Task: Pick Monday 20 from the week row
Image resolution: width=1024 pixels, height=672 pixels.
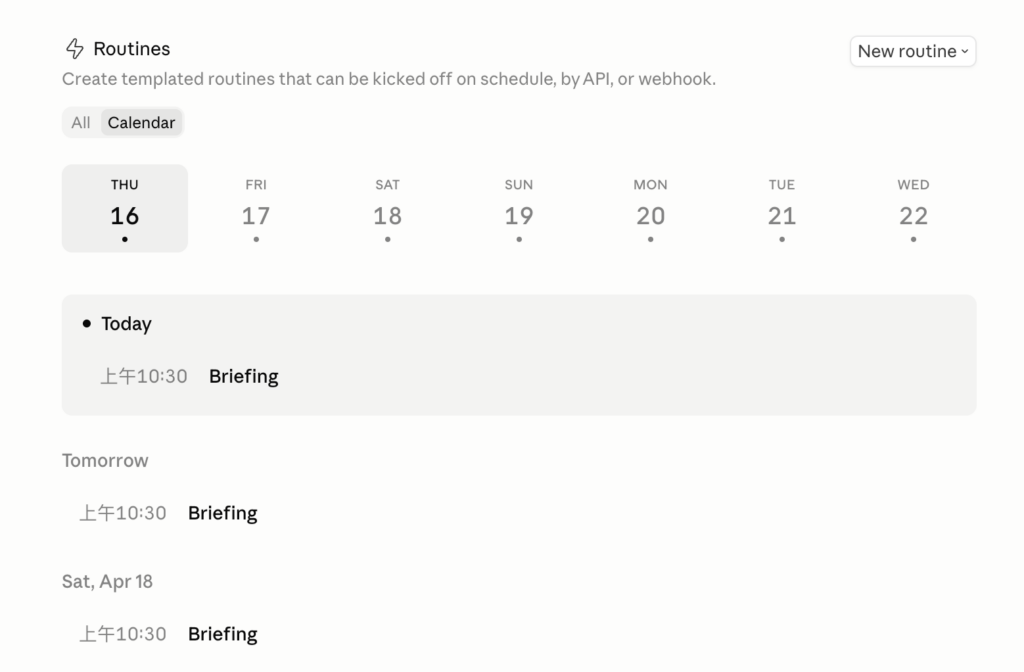Action: [x=650, y=208]
